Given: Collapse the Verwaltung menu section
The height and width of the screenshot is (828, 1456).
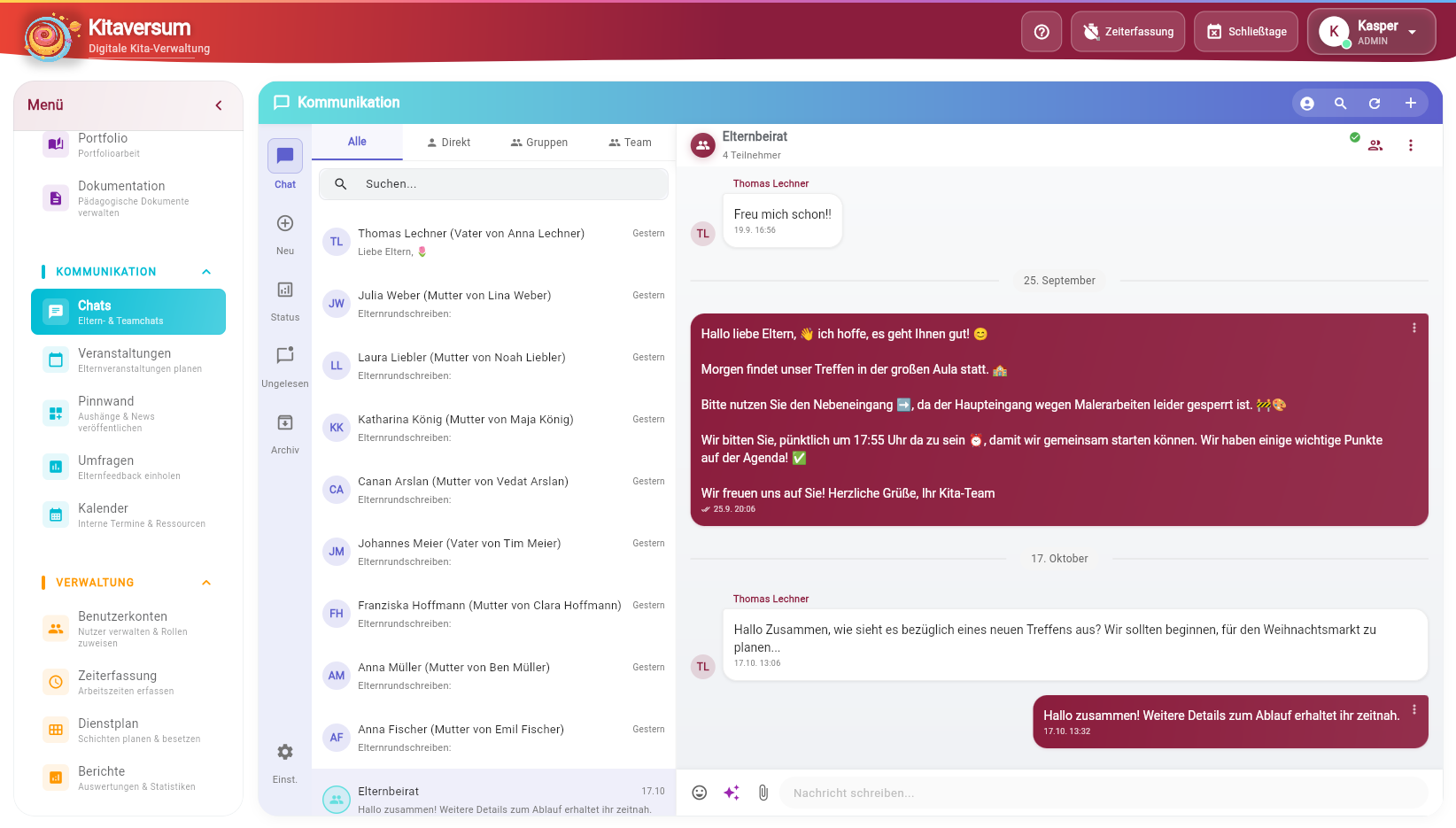Looking at the screenshot, I should coord(206,583).
